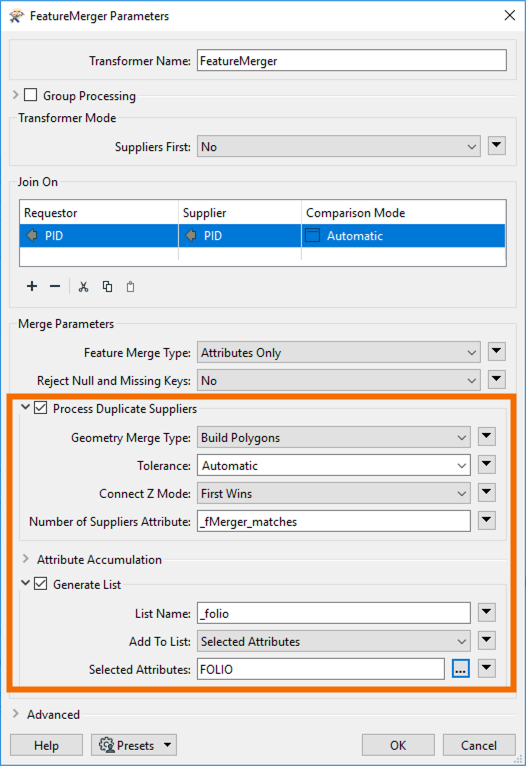Add a new Join On row
The height and width of the screenshot is (766, 526).
point(32,286)
